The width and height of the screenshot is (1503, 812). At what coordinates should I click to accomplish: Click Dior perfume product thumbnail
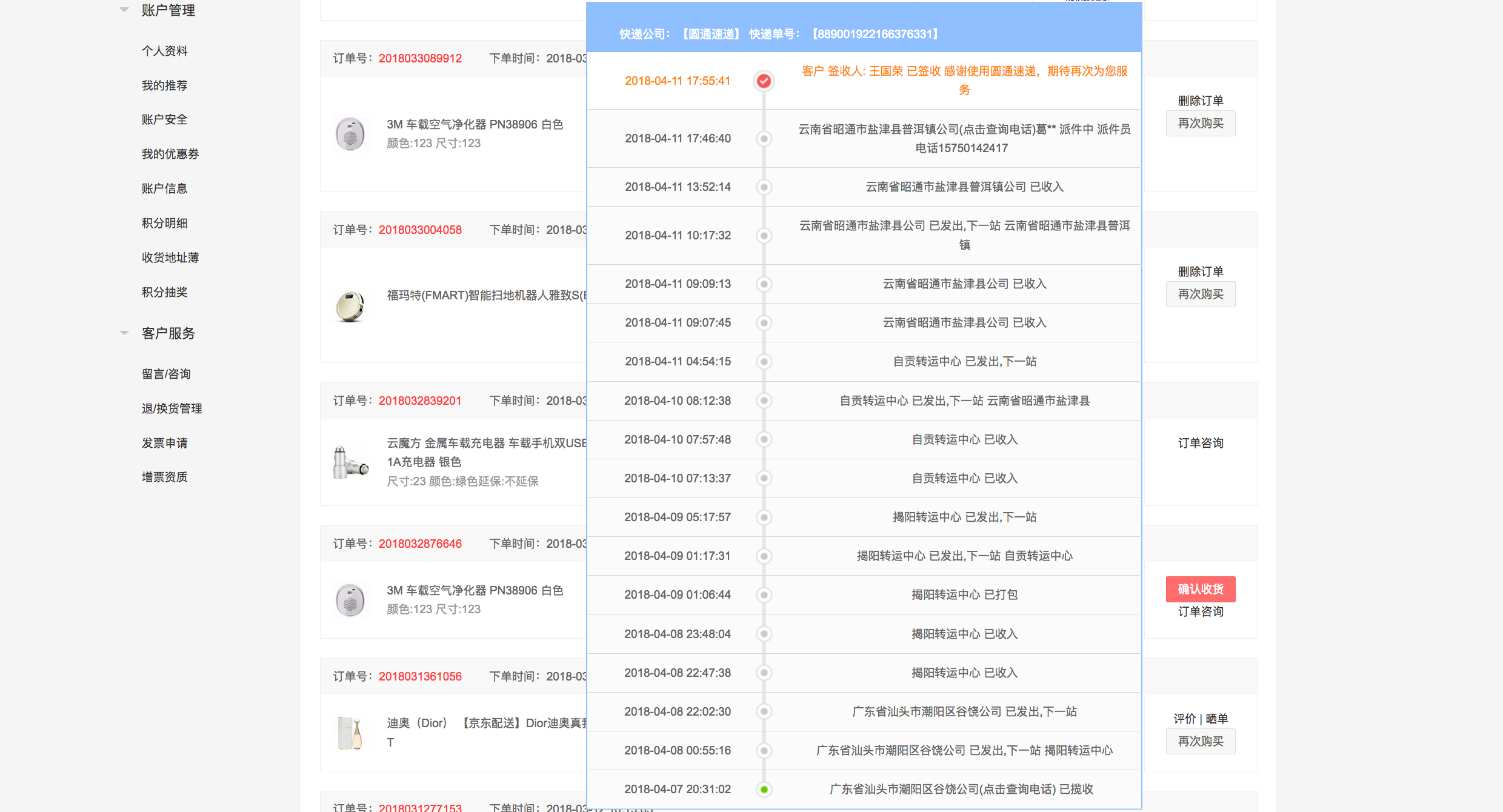(350, 733)
